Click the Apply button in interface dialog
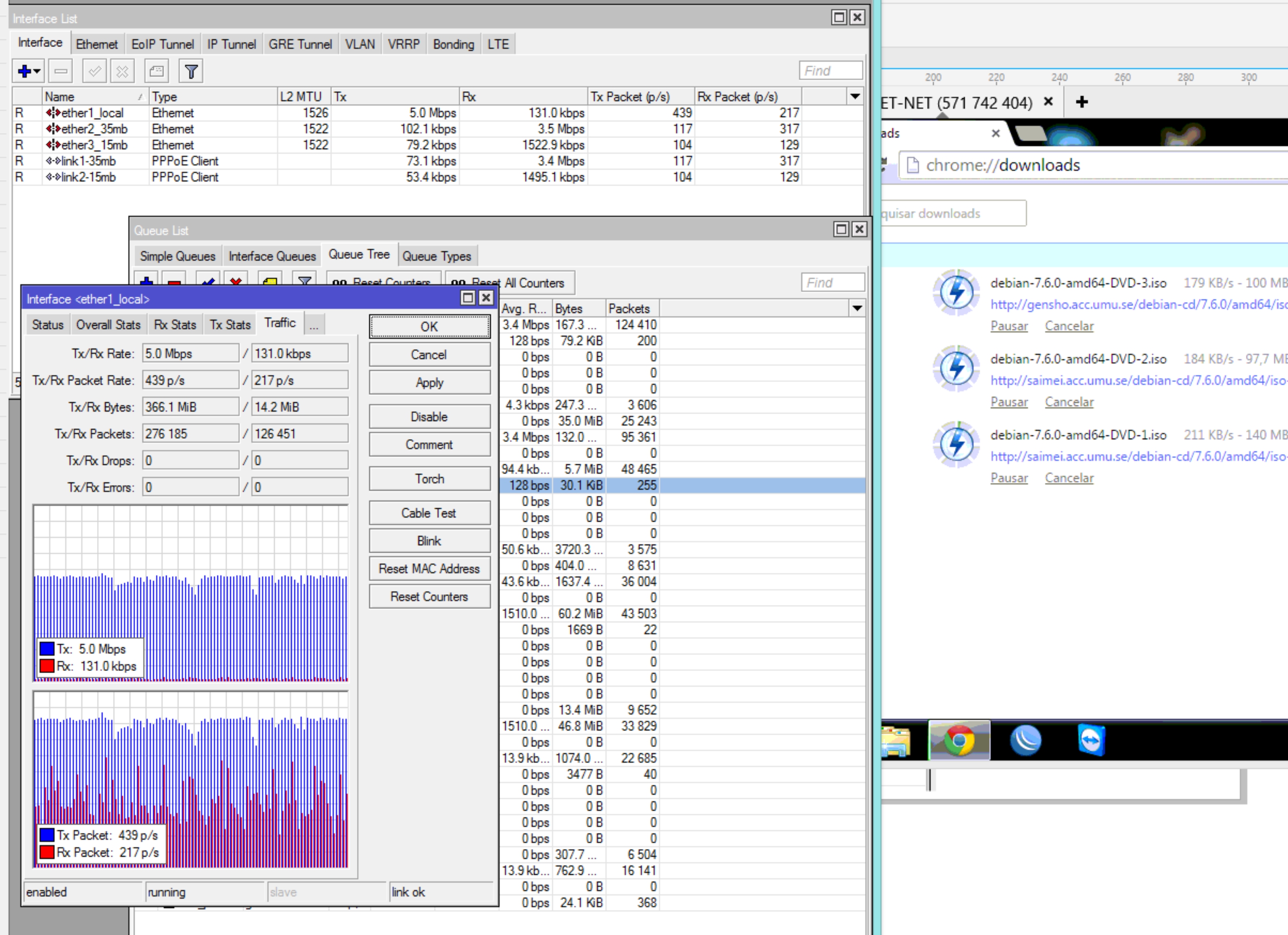This screenshot has height=935, width=1288. 428,382
